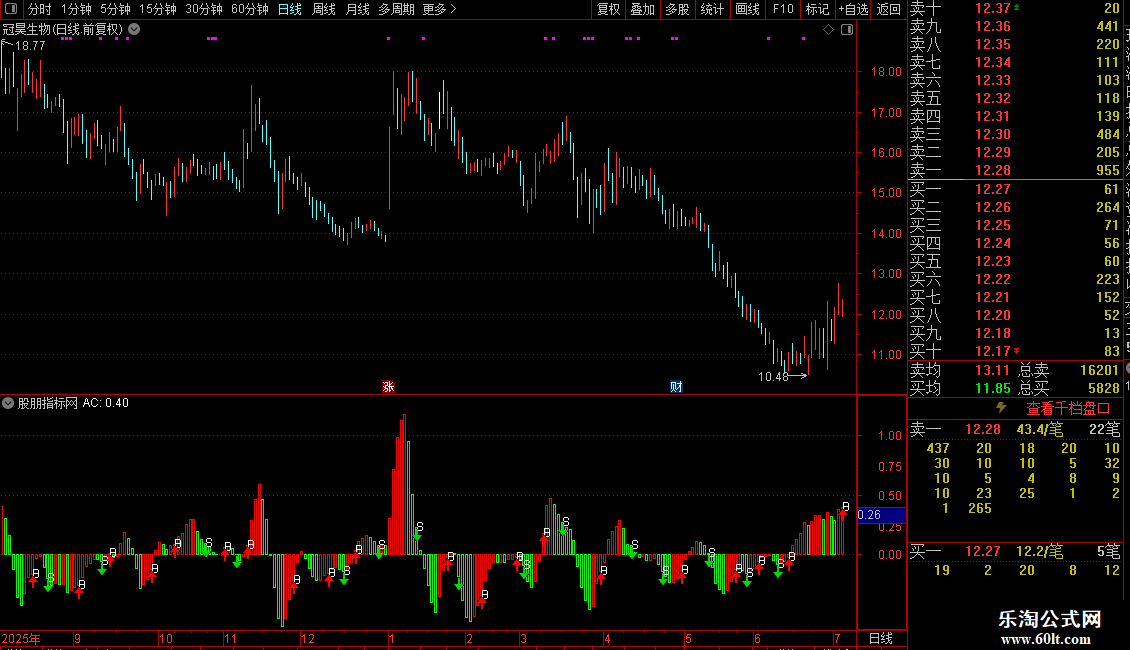
Task: Open 股朋指标网 indicator dropdown arrow
Action: pos(8,403)
